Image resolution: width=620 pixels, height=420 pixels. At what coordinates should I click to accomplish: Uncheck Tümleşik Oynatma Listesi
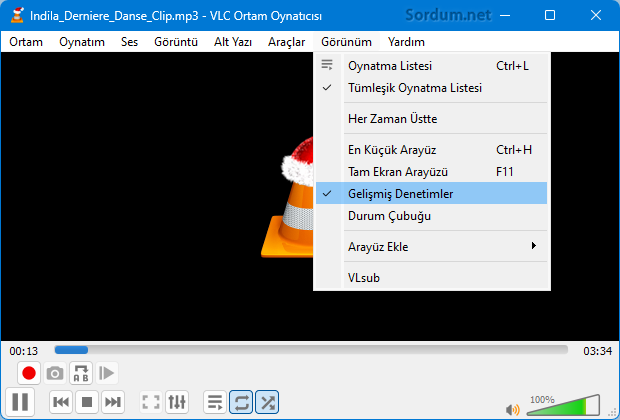431,88
